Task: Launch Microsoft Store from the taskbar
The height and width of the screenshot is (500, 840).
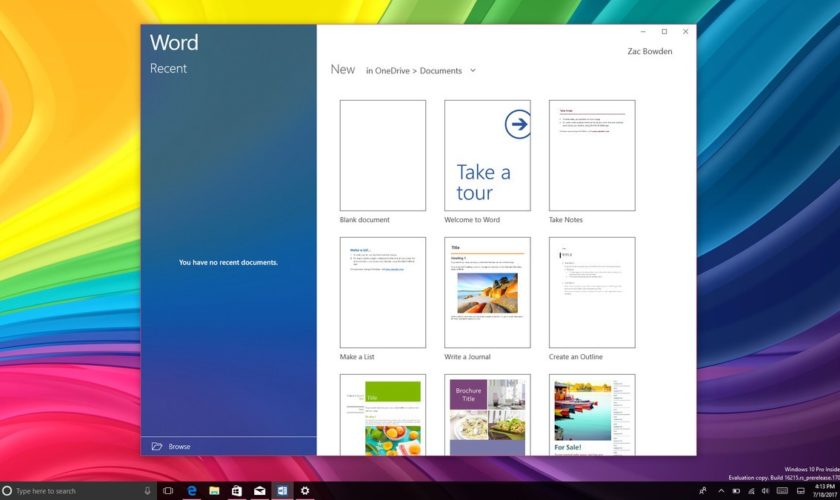Action: pyautogui.click(x=236, y=491)
